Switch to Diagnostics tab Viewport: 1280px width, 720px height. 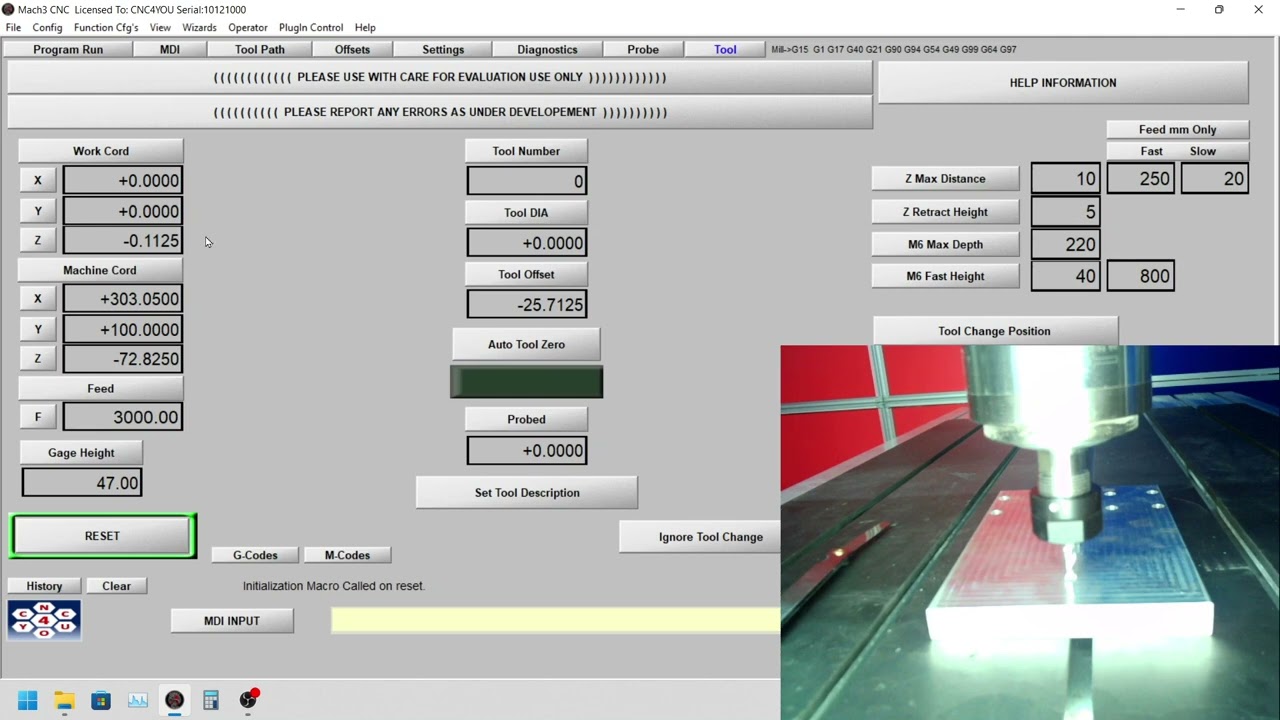[x=547, y=49]
